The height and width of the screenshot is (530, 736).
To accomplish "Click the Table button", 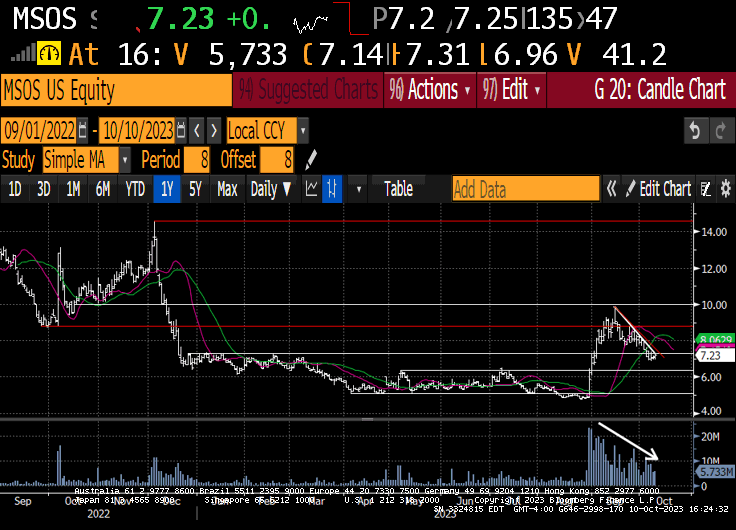I will (x=399, y=189).
